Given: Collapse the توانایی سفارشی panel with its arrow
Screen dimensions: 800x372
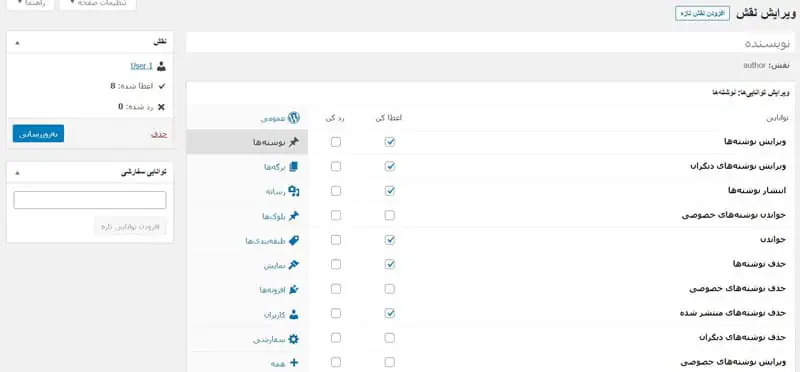Looking at the screenshot, I should (x=17, y=173).
